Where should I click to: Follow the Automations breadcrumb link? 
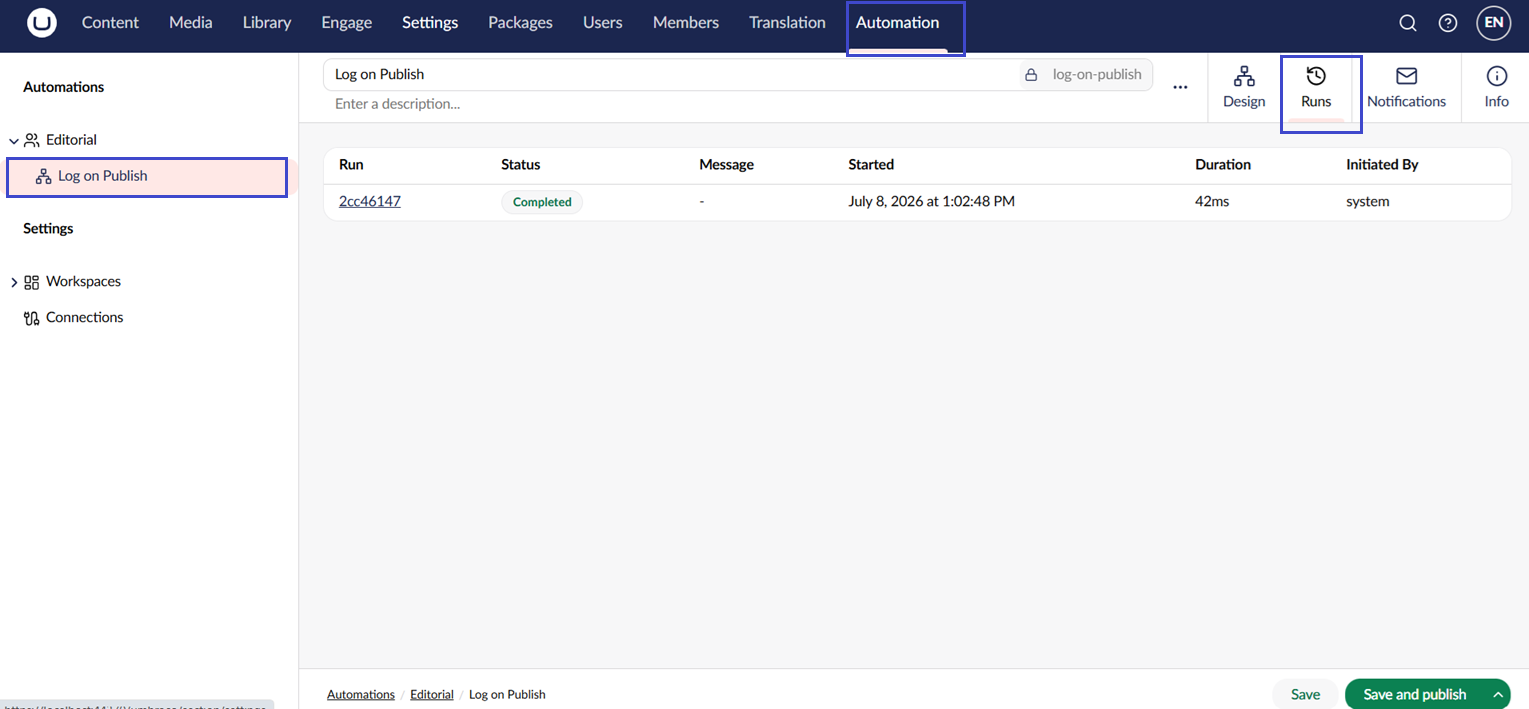pos(361,695)
